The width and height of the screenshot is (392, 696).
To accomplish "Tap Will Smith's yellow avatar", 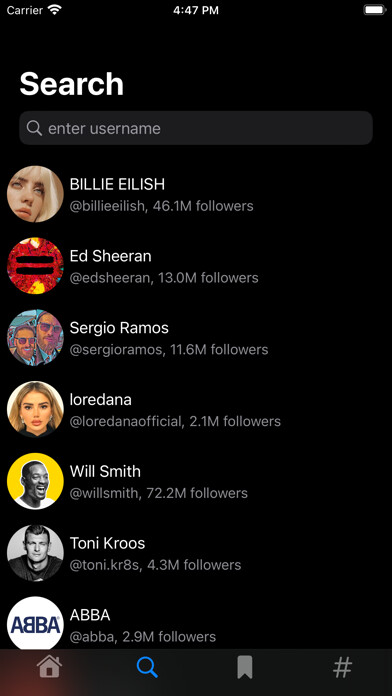I will (x=35, y=481).
